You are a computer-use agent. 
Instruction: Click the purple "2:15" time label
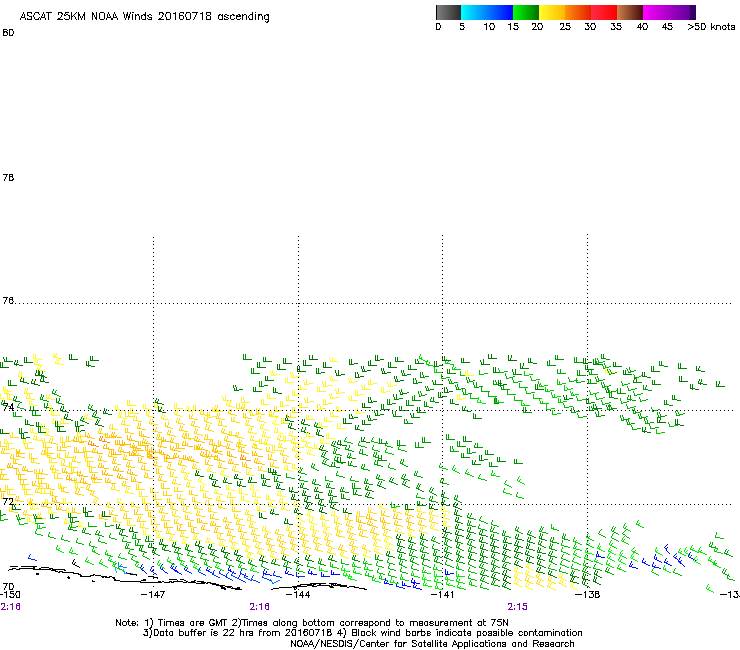click(x=517, y=607)
